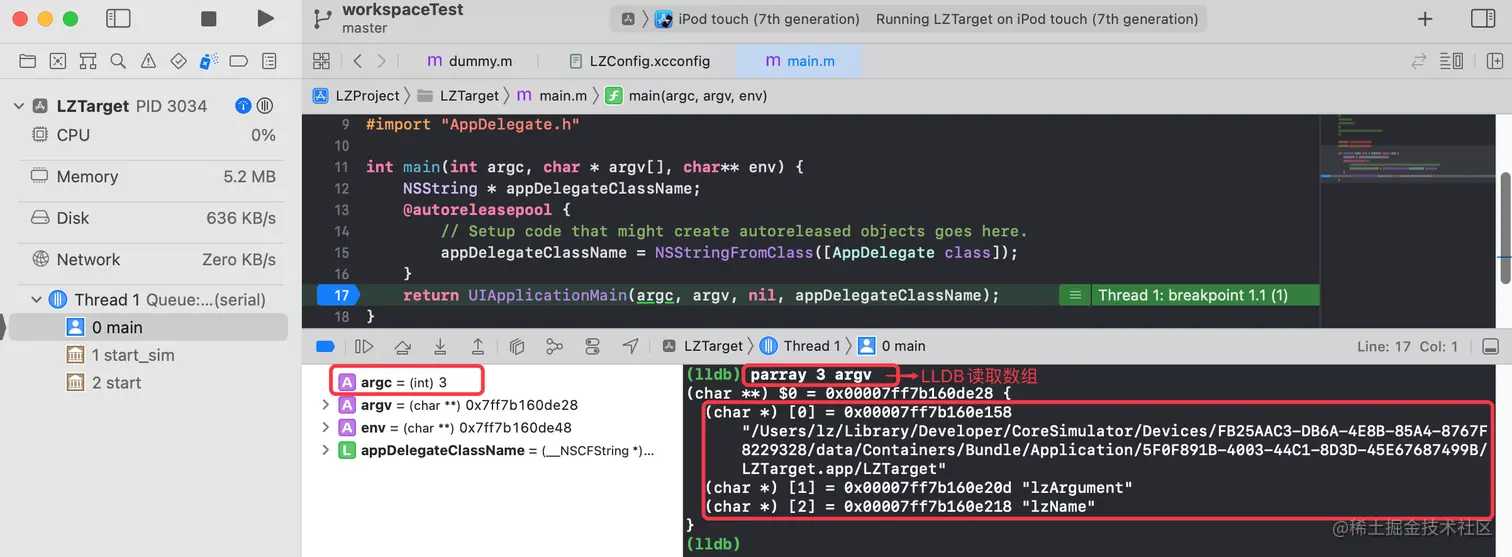The width and height of the screenshot is (1512, 557).
Task: Open the Disk gauge report
Action: (x=153, y=218)
